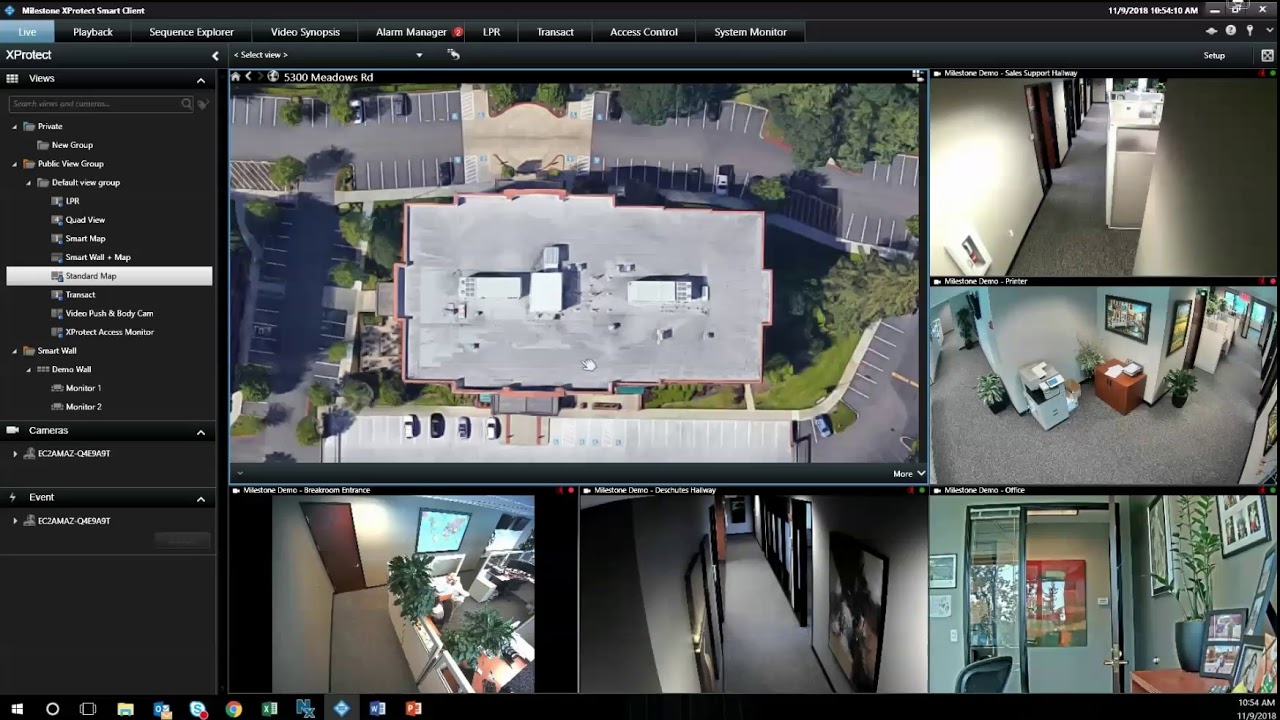This screenshot has width=1280, height=720.
Task: Open the System Monitor tab
Action: (x=750, y=32)
